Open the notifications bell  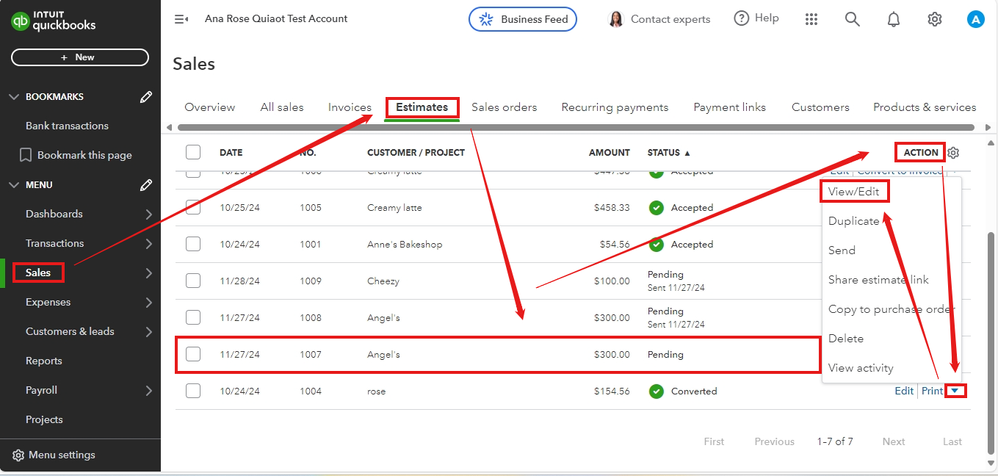pos(893,19)
